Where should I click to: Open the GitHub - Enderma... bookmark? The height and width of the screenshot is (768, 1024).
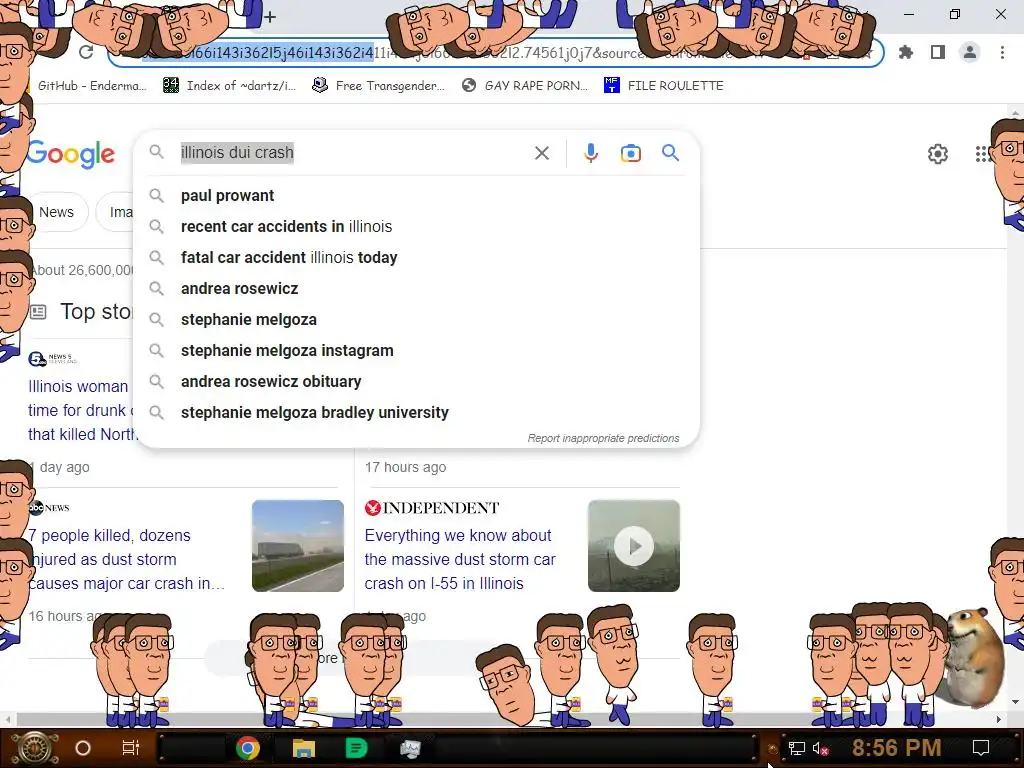[x=91, y=85]
